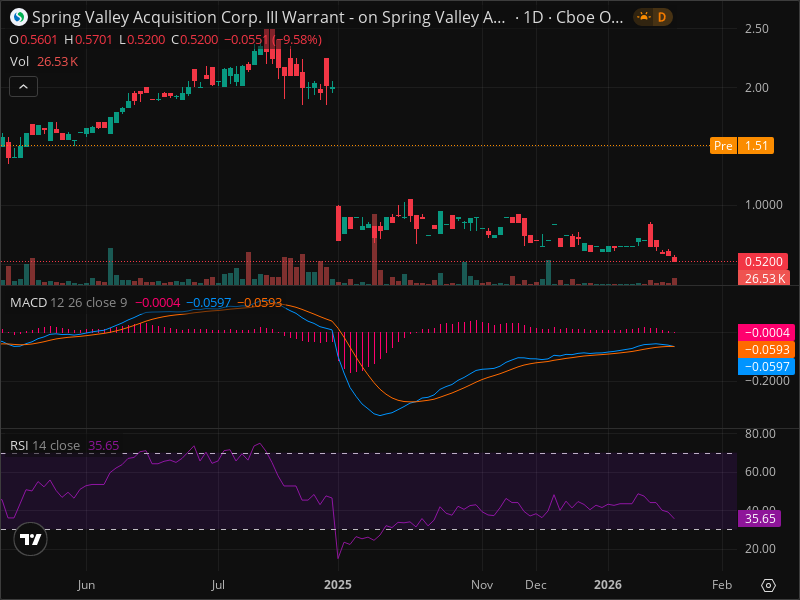The width and height of the screenshot is (800, 600).
Task: Click the Pre 1.51 price label
Action: tap(742, 145)
